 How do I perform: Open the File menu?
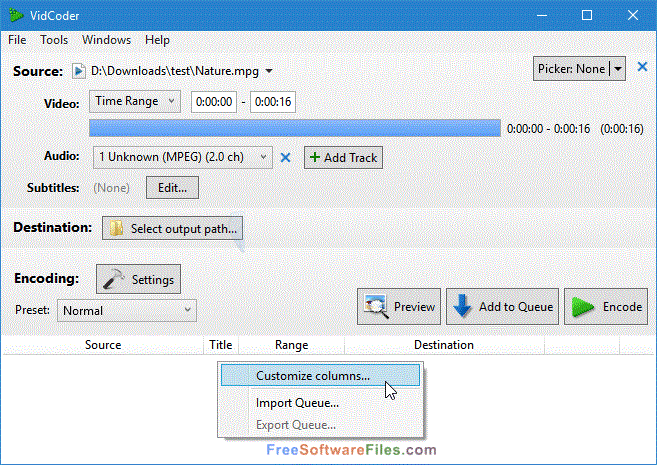click(x=17, y=40)
